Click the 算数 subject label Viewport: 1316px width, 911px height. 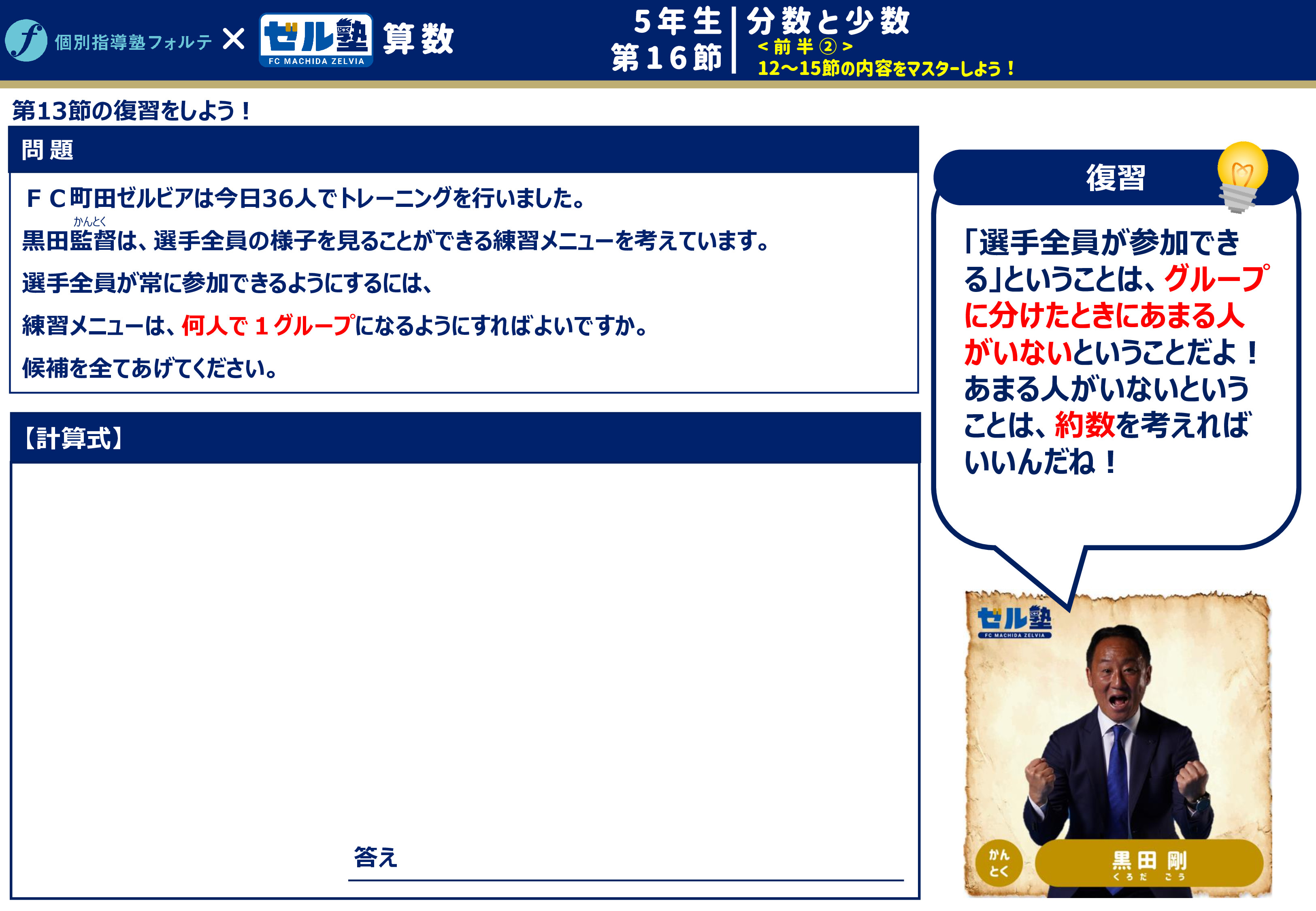[418, 39]
